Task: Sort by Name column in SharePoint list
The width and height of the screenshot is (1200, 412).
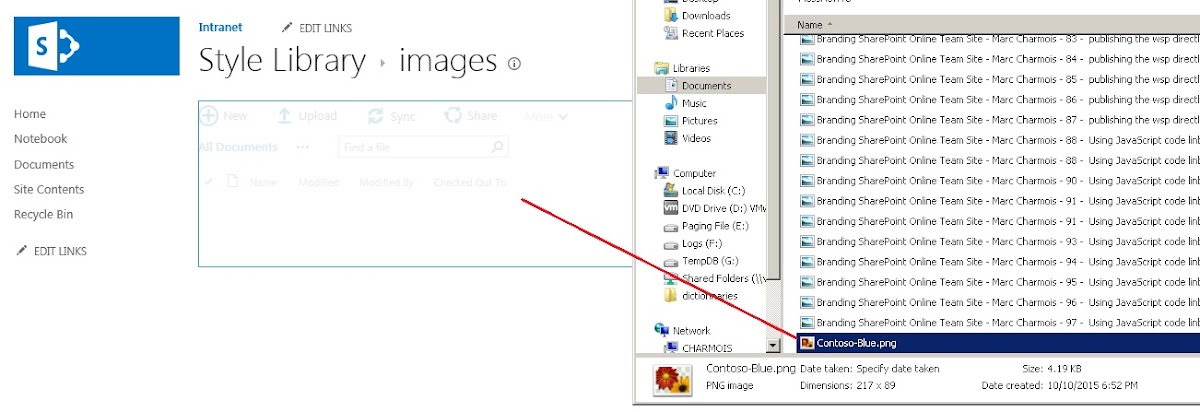Action: tap(263, 183)
